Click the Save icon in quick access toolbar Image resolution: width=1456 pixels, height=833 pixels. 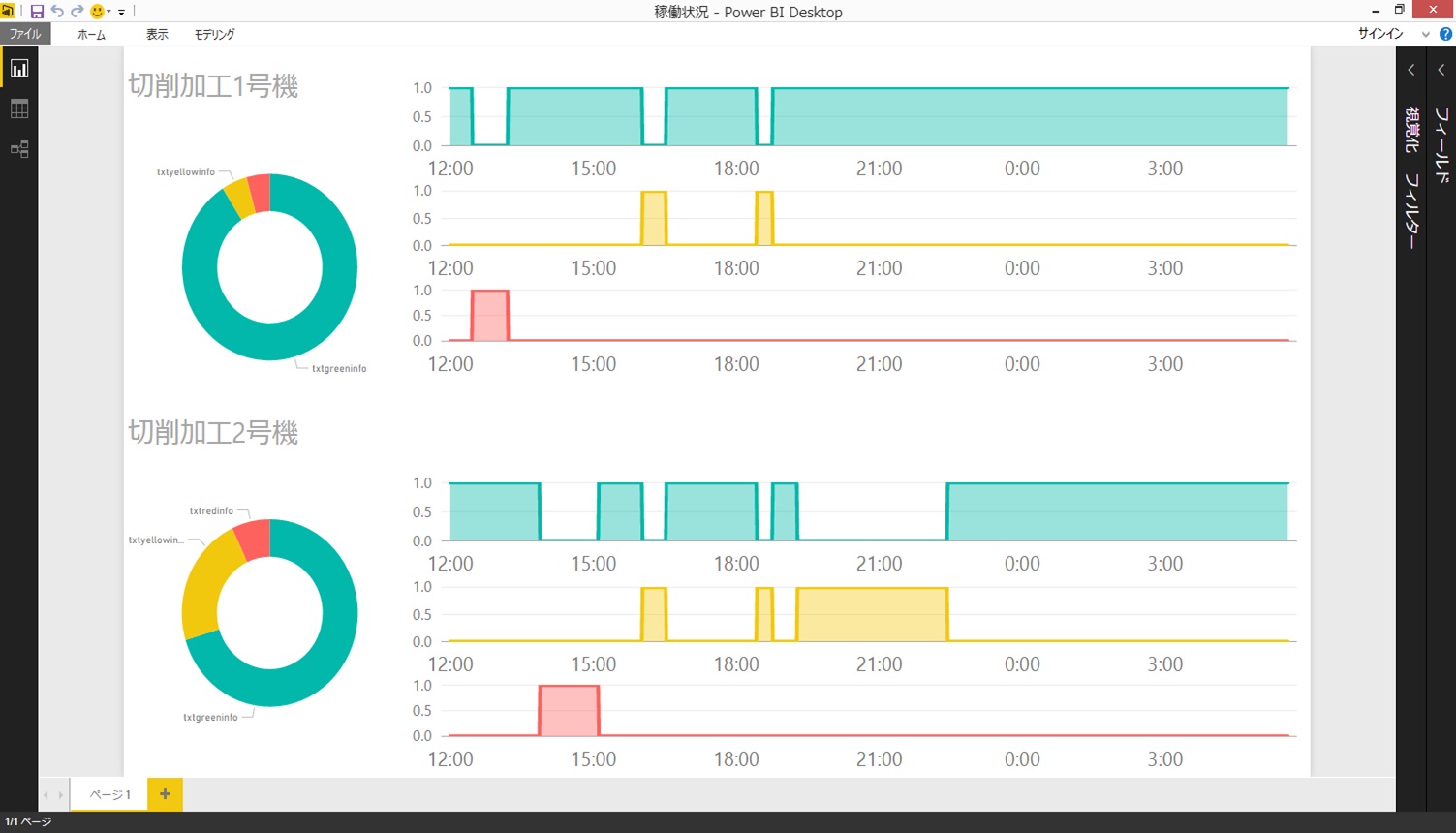[x=37, y=12]
